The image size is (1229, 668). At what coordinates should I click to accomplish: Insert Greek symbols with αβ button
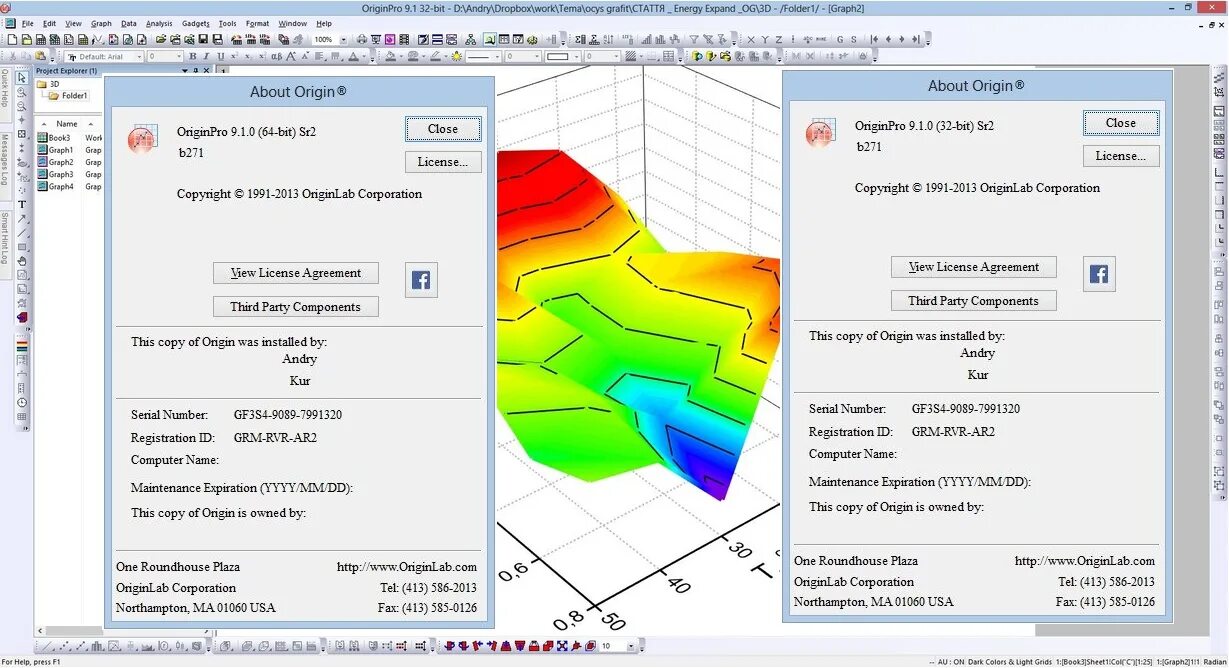click(277, 57)
